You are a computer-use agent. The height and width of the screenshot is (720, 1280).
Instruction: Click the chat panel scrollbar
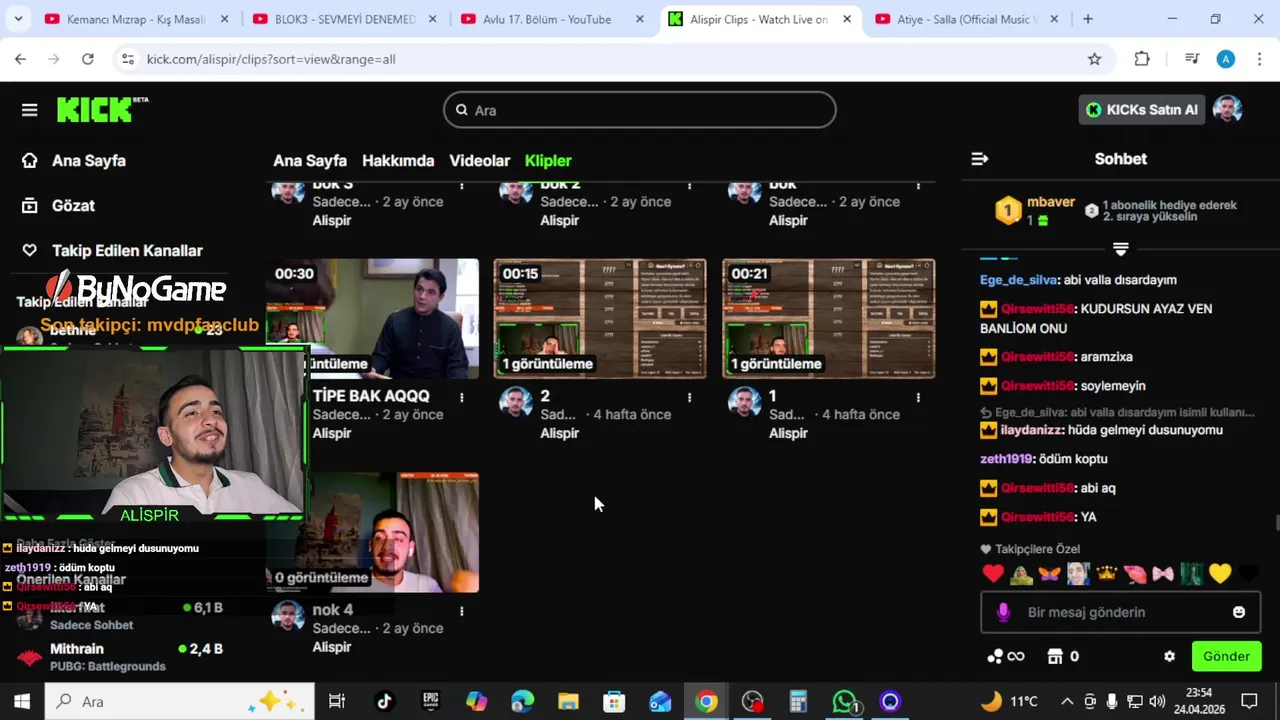point(1276,523)
